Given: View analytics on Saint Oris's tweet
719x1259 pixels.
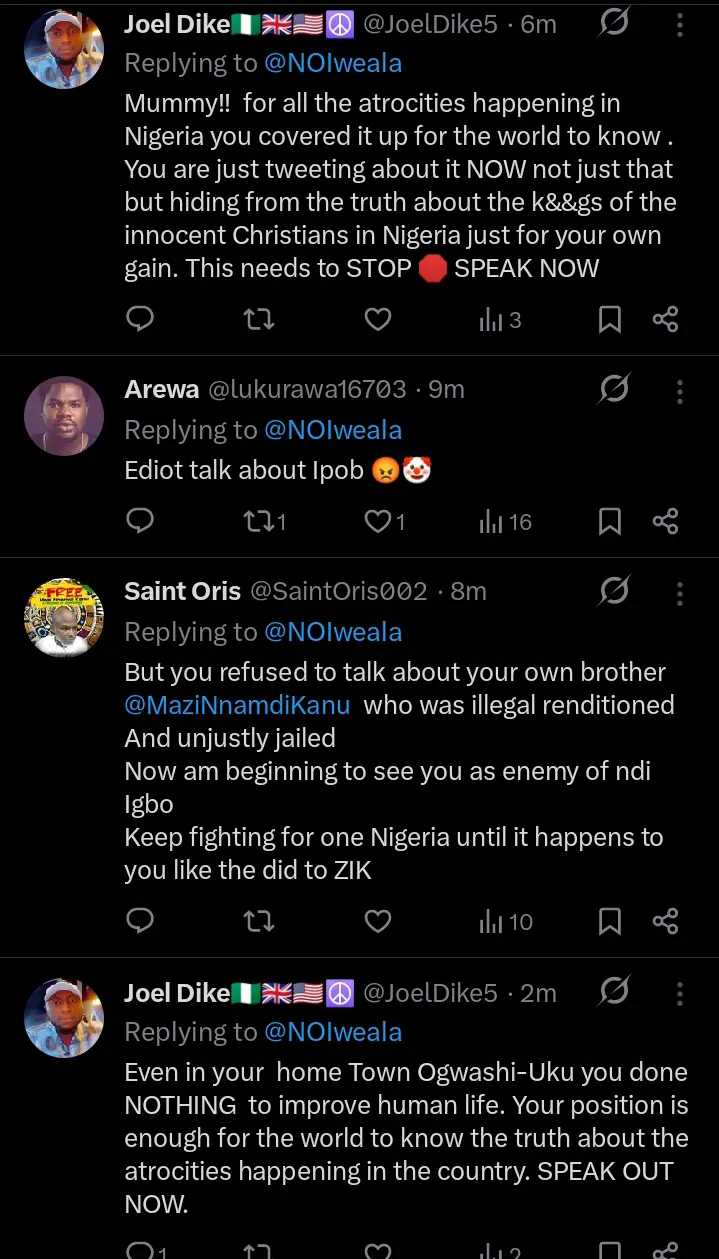Looking at the screenshot, I should (506, 921).
